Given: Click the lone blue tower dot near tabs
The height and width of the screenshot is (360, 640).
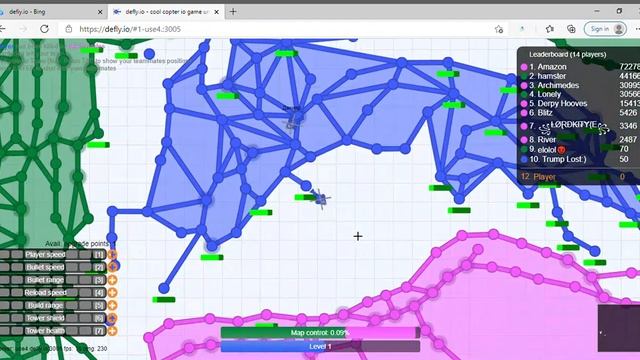Looking at the screenshot, I should [149, 54].
